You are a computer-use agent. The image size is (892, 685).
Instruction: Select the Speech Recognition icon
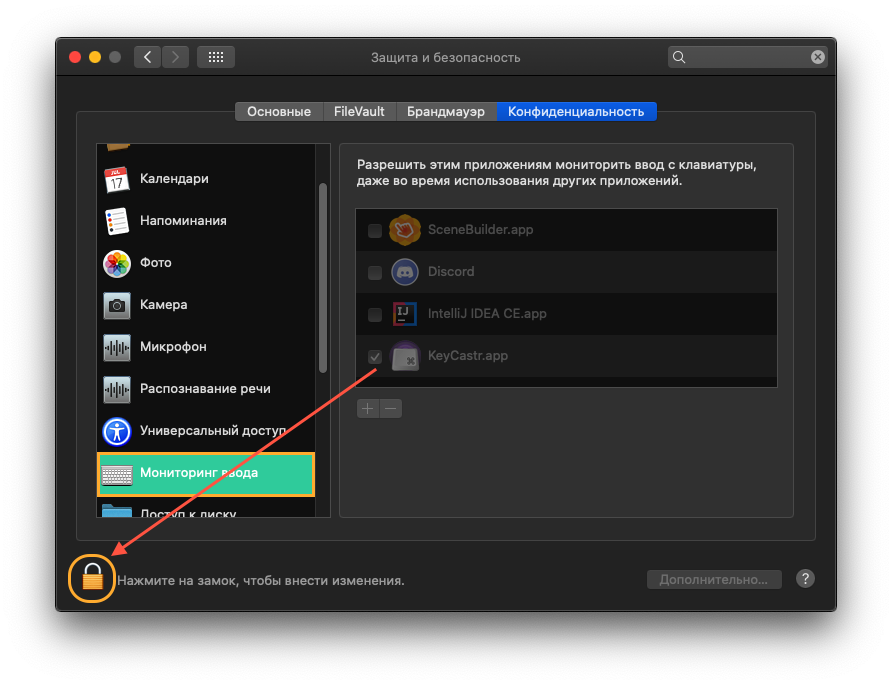point(117,390)
